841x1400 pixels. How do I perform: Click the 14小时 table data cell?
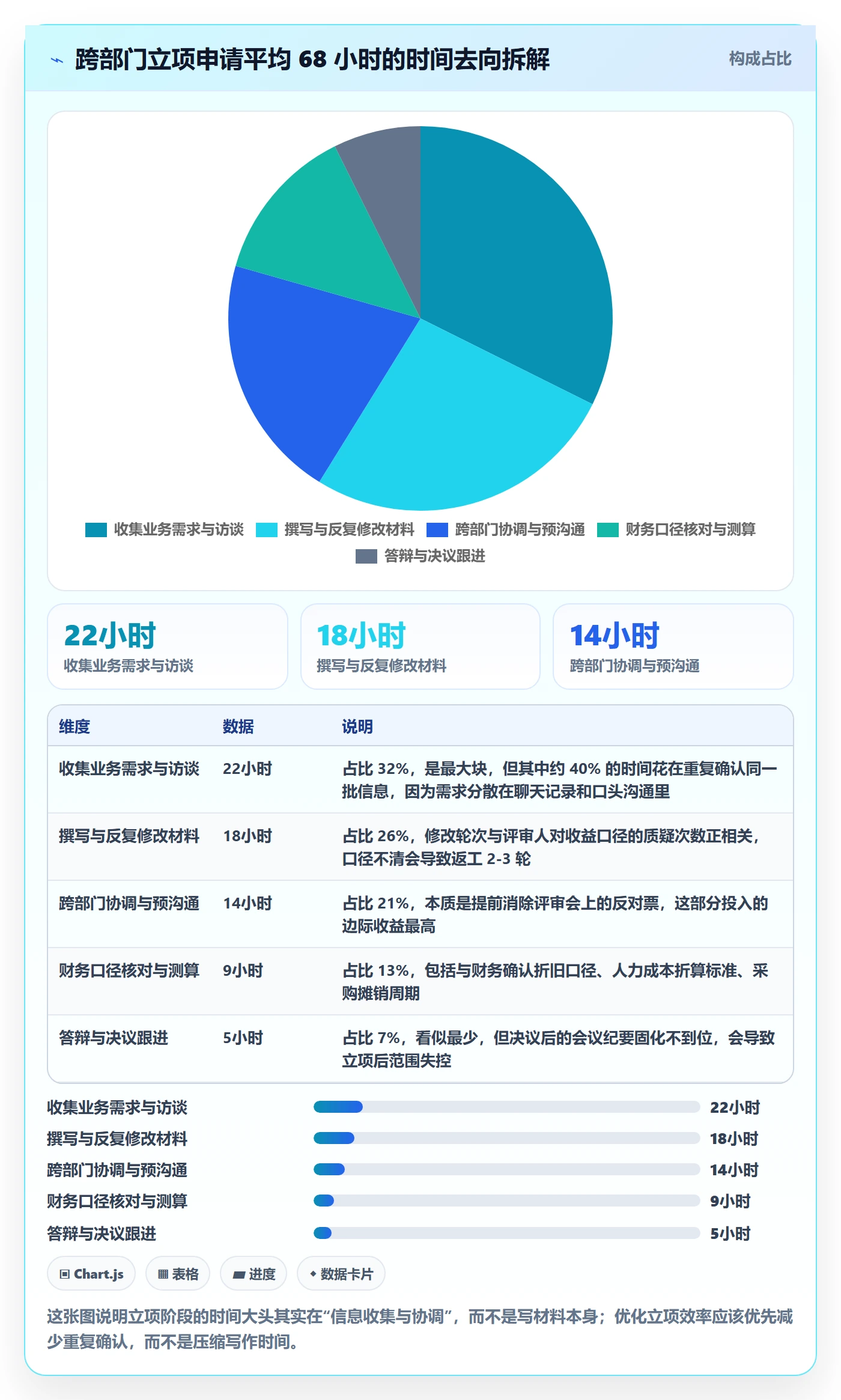pyautogui.click(x=247, y=903)
